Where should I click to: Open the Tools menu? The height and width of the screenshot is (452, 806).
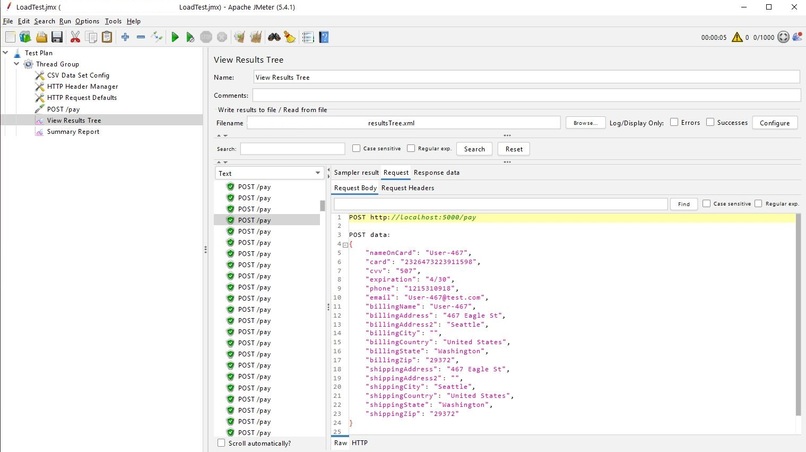pyautogui.click(x=113, y=21)
